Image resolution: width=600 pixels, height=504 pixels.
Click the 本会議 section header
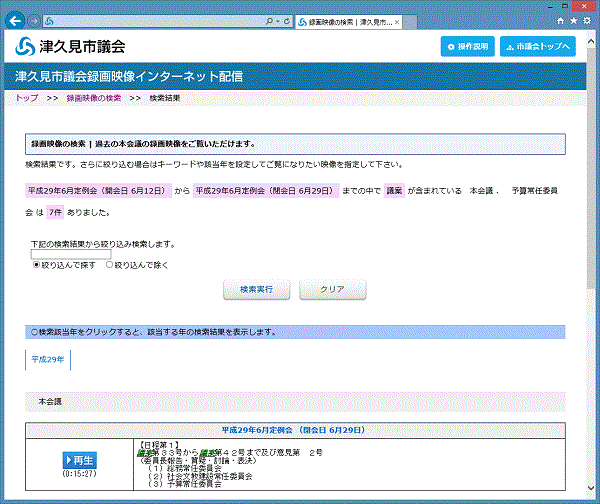tap(295, 402)
